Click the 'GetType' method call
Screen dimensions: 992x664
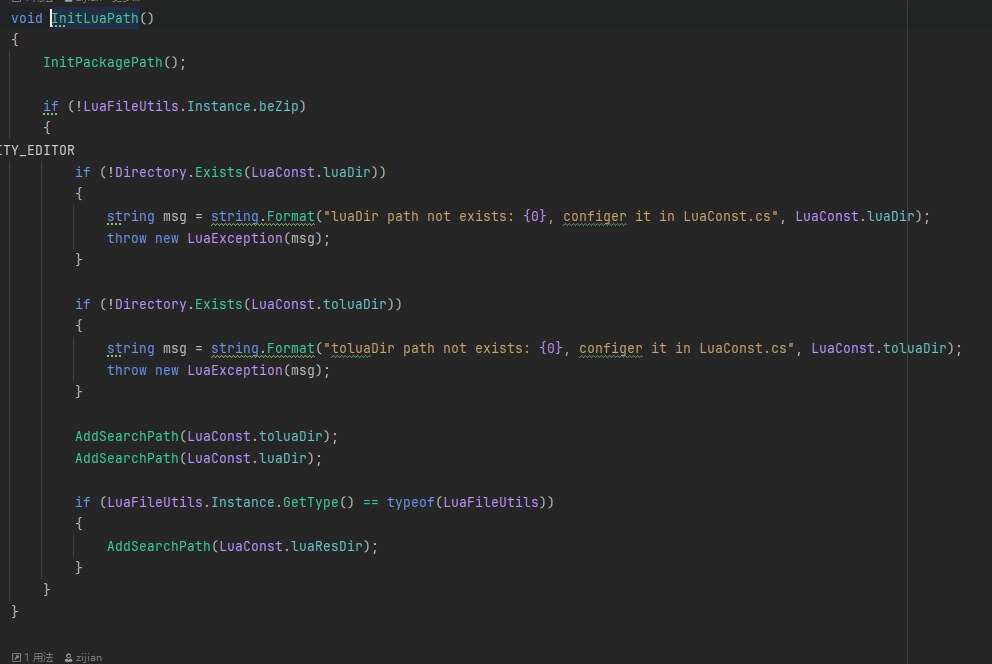pos(311,503)
